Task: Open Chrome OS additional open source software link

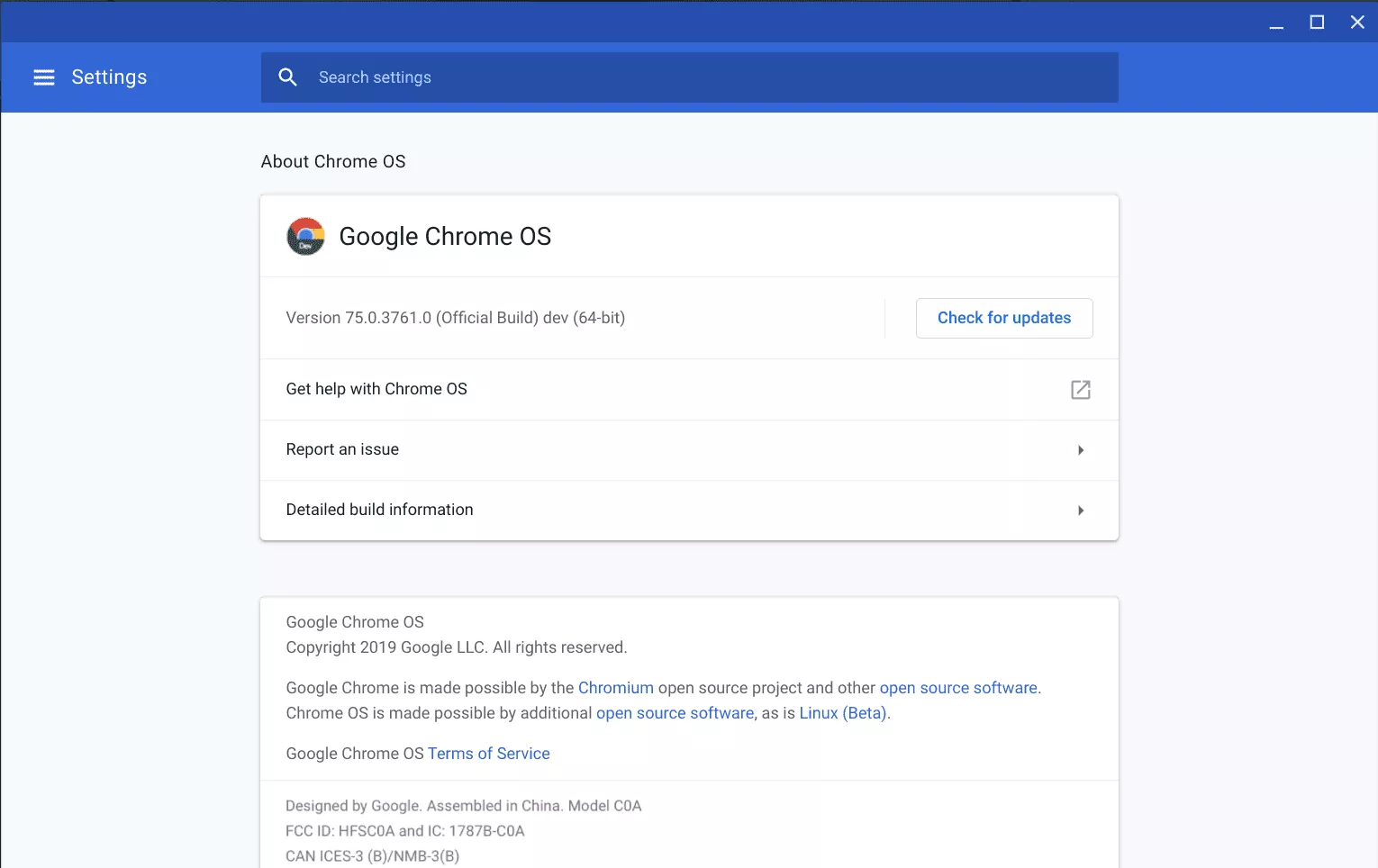Action: pyautogui.click(x=675, y=713)
